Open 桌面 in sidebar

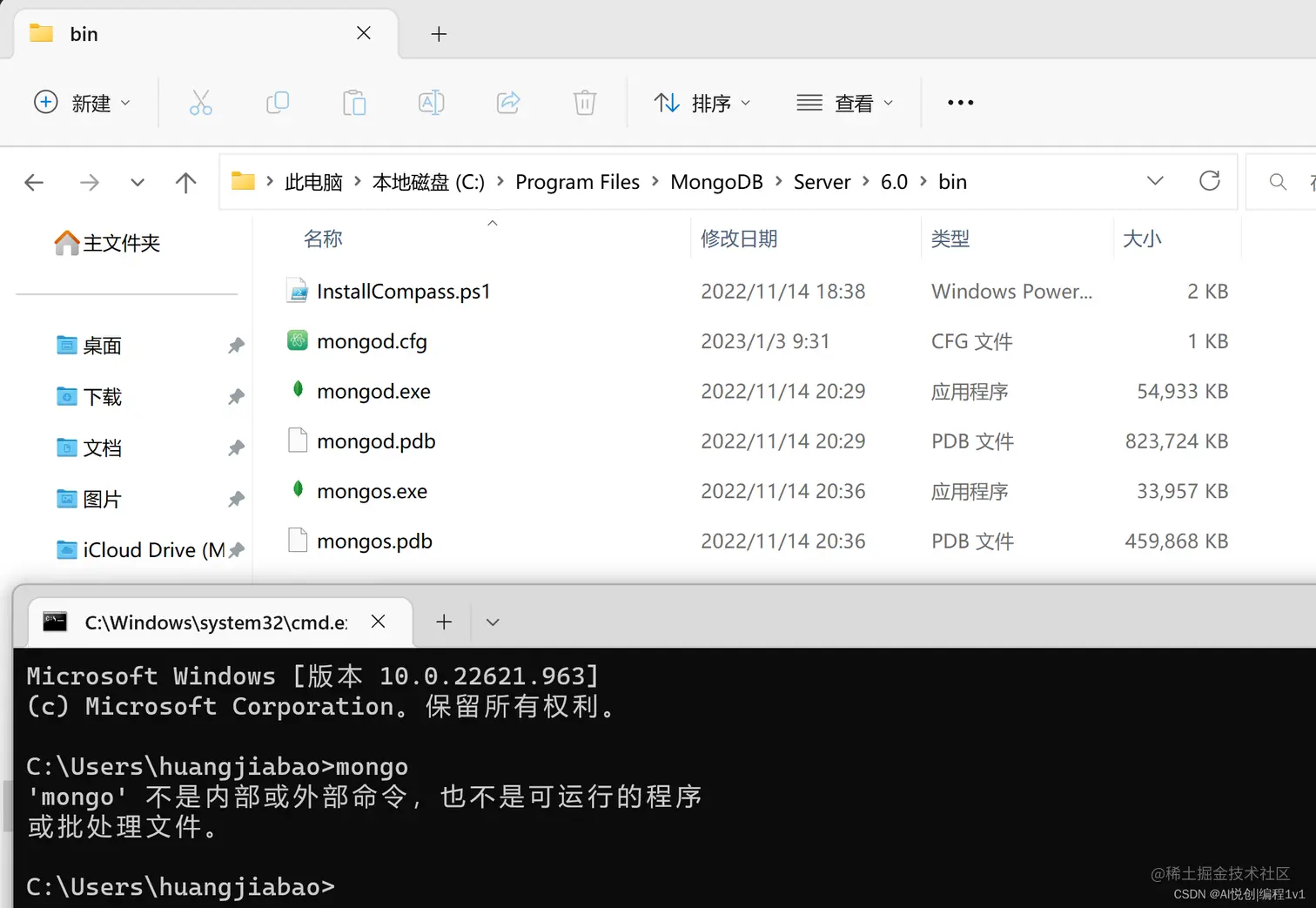[x=90, y=346]
